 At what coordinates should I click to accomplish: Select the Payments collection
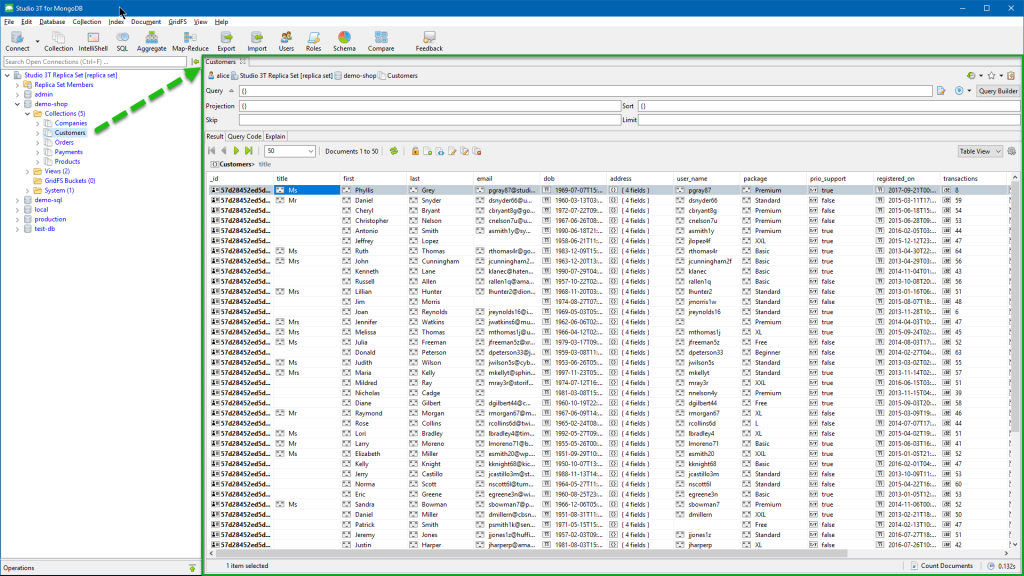(69, 152)
